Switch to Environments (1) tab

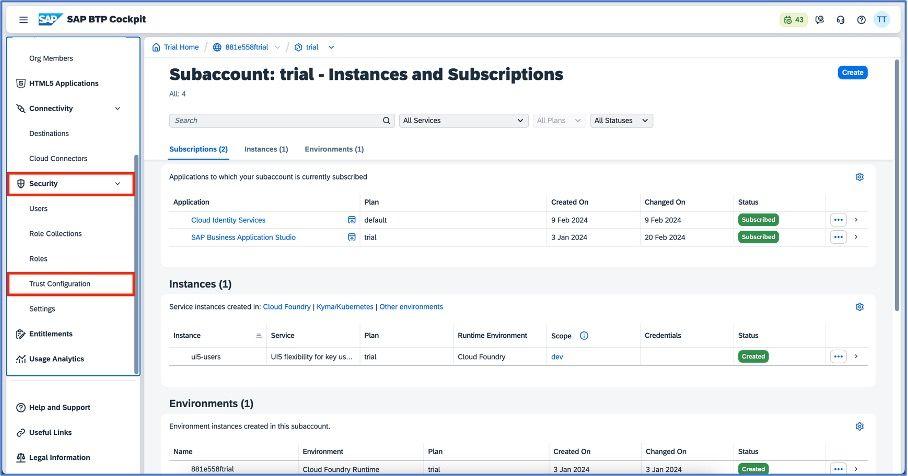[x=334, y=149]
